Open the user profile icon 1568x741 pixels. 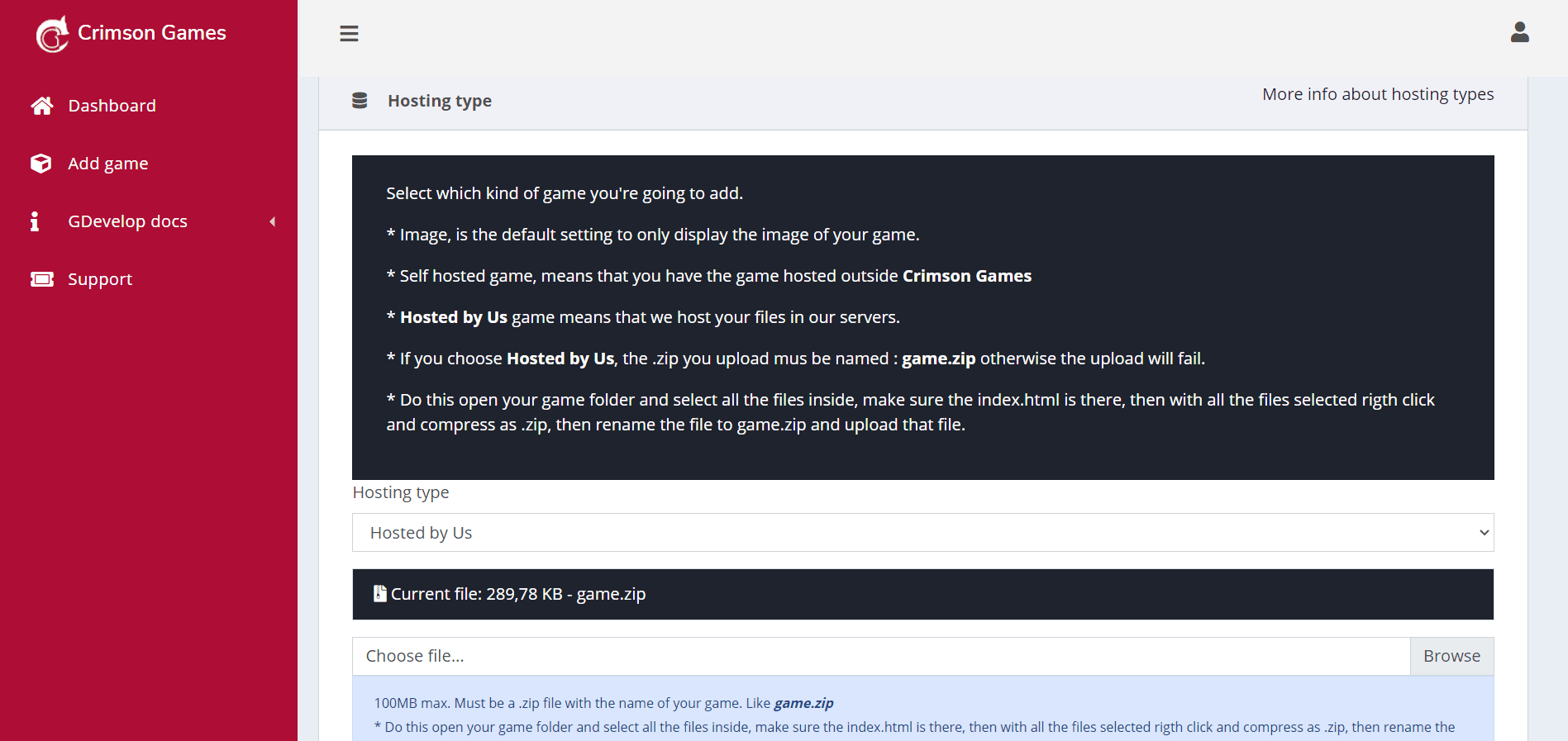[1519, 32]
